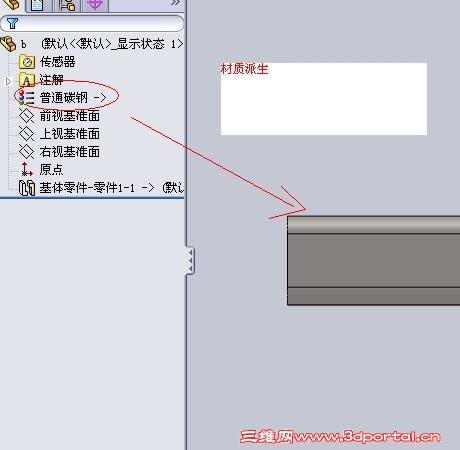
Task: Select the 注解 annotations folder icon
Action: 27,80
